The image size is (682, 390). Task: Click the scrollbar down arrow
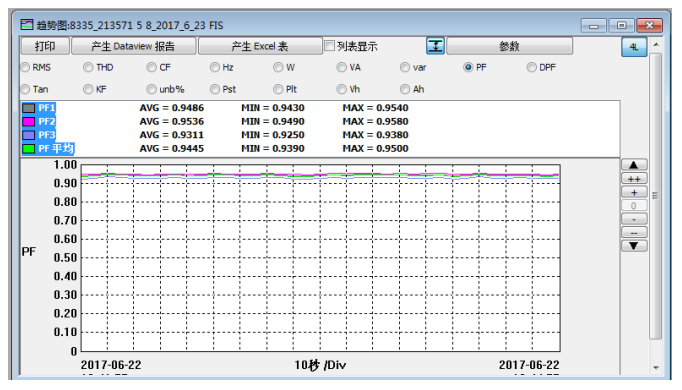click(656, 368)
